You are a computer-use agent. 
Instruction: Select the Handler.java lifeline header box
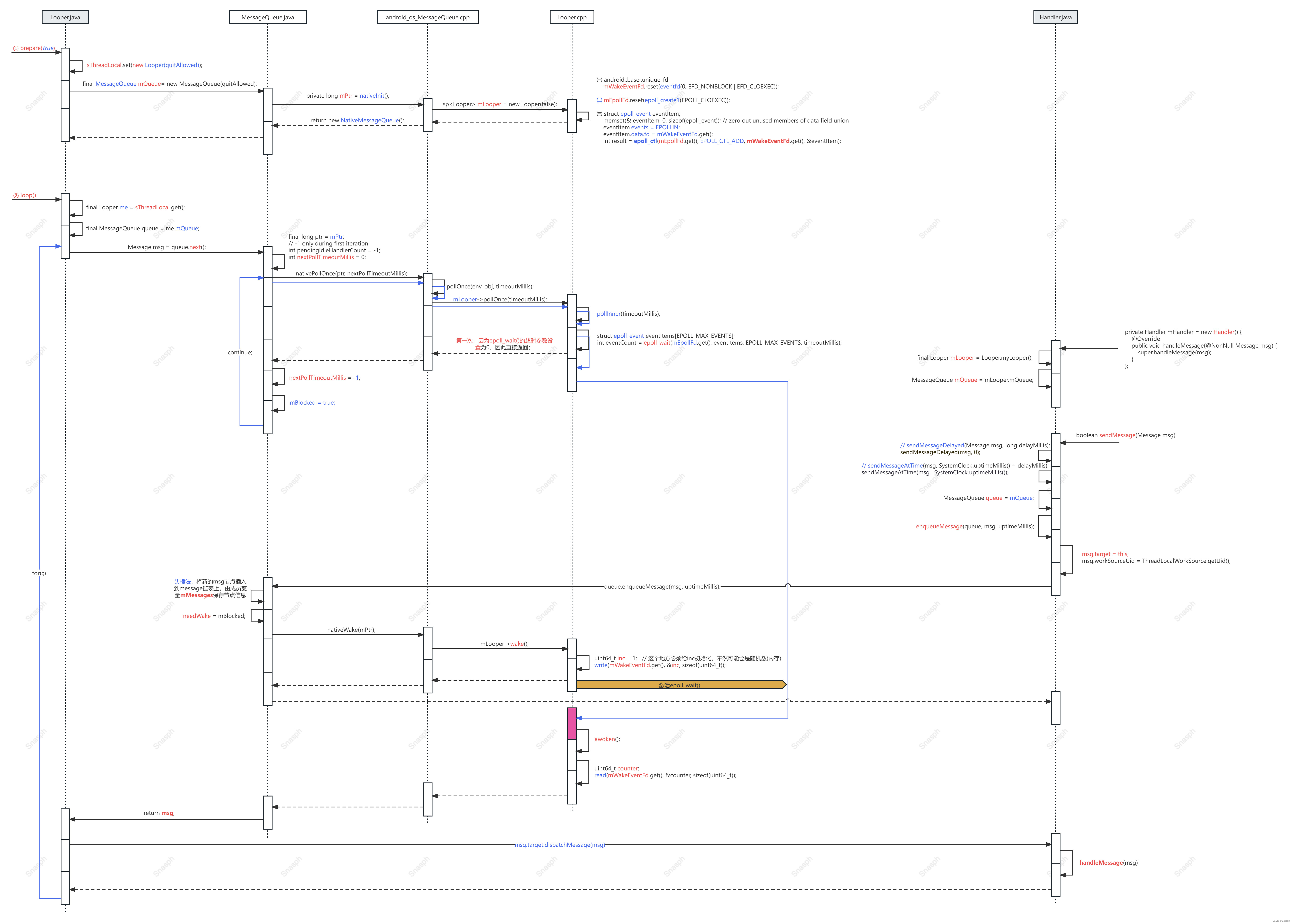click(x=1055, y=17)
